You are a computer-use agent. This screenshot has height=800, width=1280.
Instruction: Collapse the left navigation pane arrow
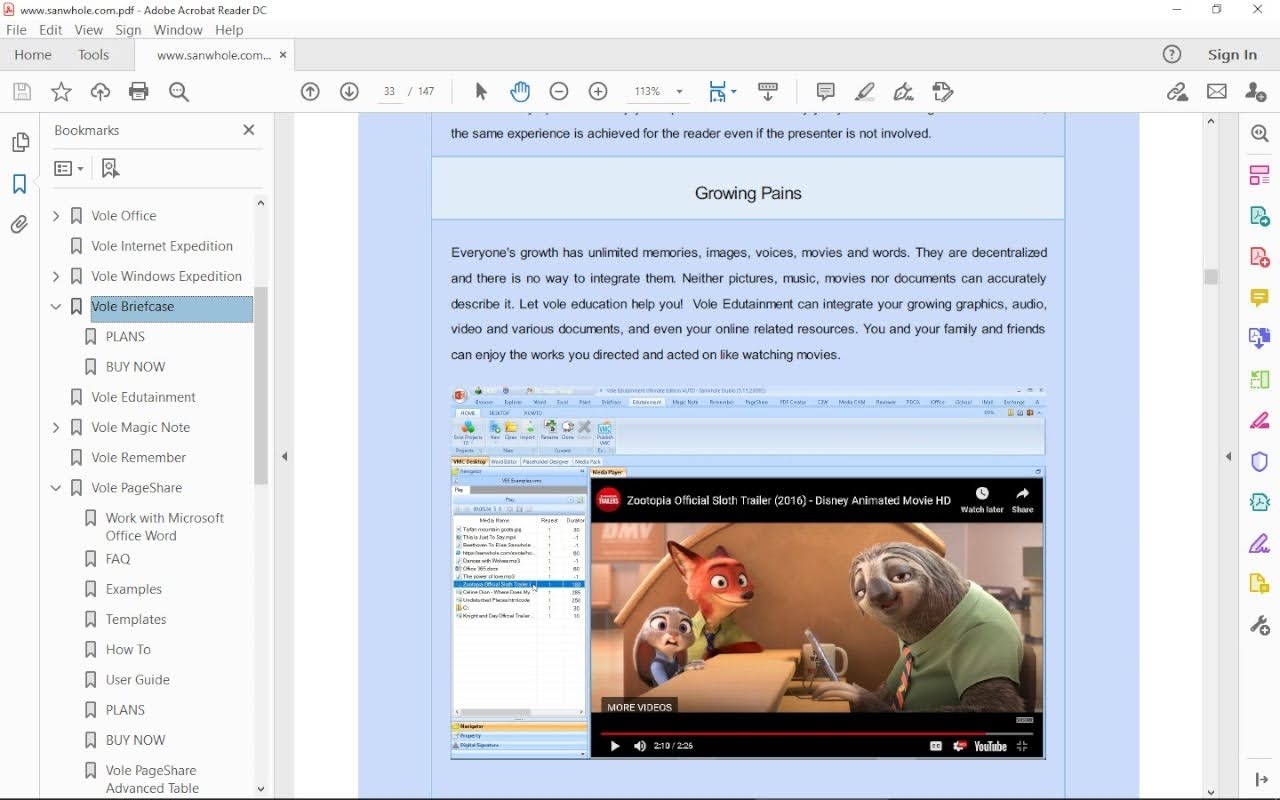284,457
